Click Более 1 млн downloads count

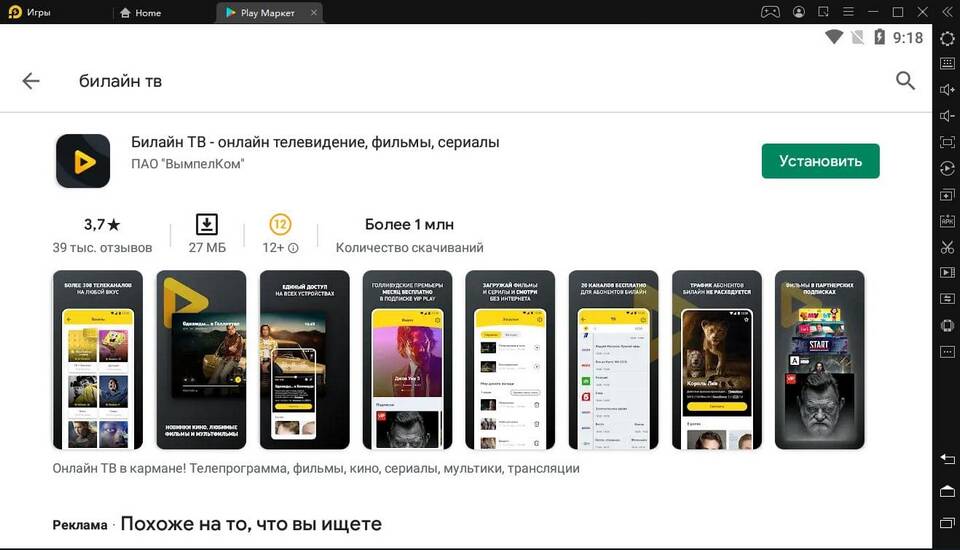(x=410, y=225)
